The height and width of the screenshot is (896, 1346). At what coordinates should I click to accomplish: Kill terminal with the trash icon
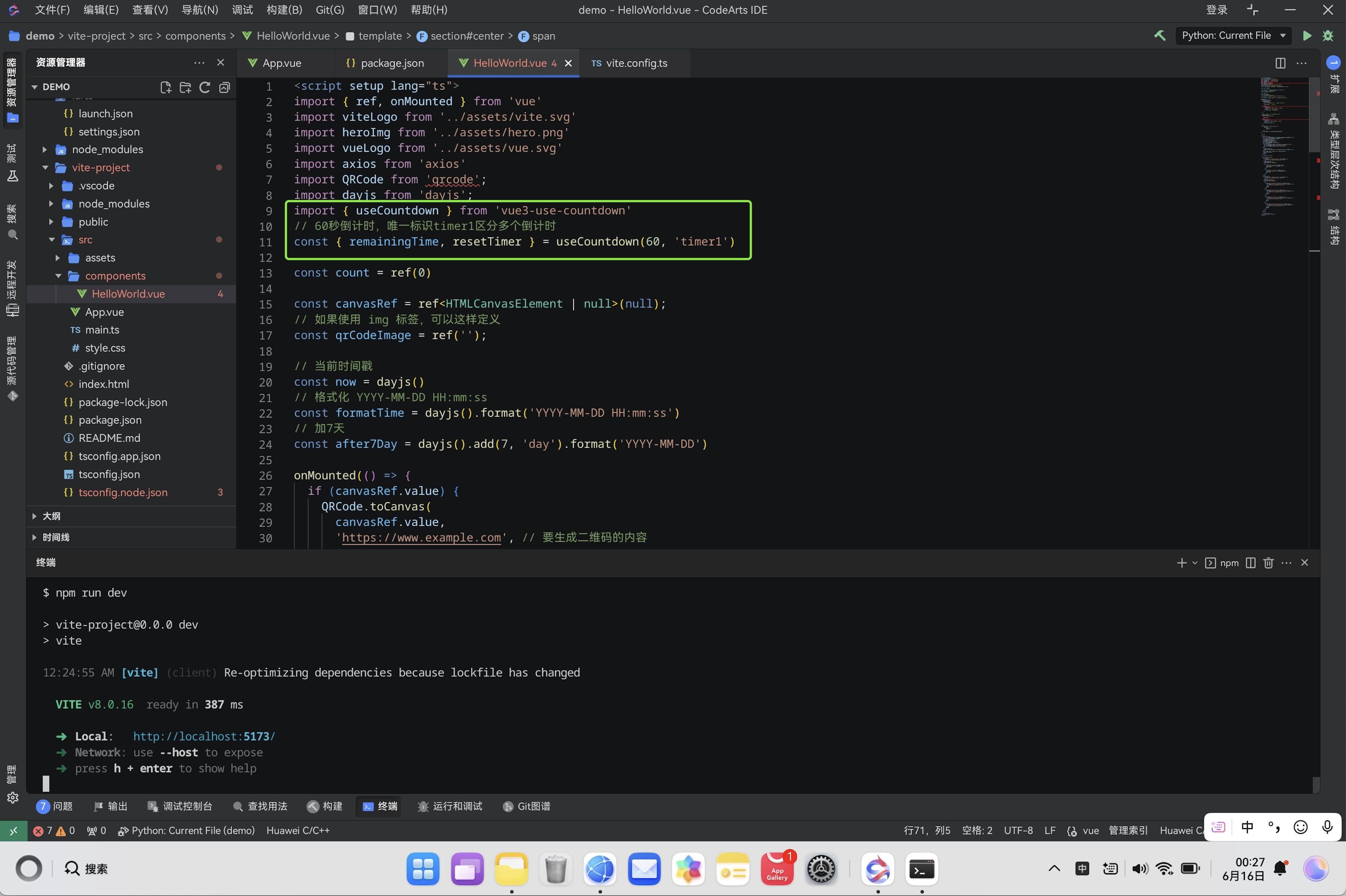coord(1268,563)
